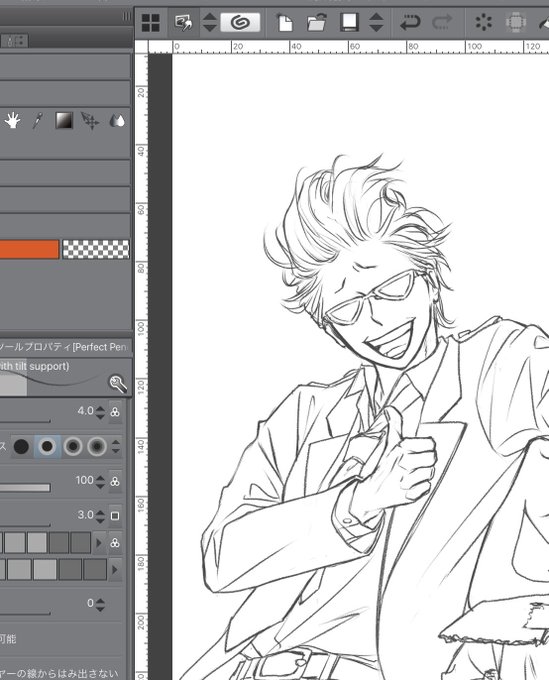Click the slider under the 0 value
This screenshot has height=680, width=549.
click(x=25, y=613)
